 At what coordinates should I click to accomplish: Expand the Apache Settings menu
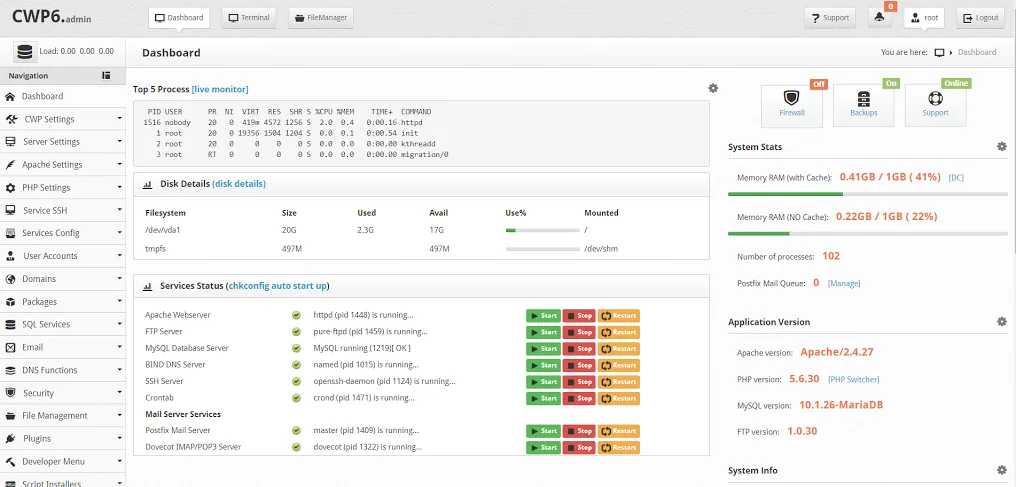63,164
